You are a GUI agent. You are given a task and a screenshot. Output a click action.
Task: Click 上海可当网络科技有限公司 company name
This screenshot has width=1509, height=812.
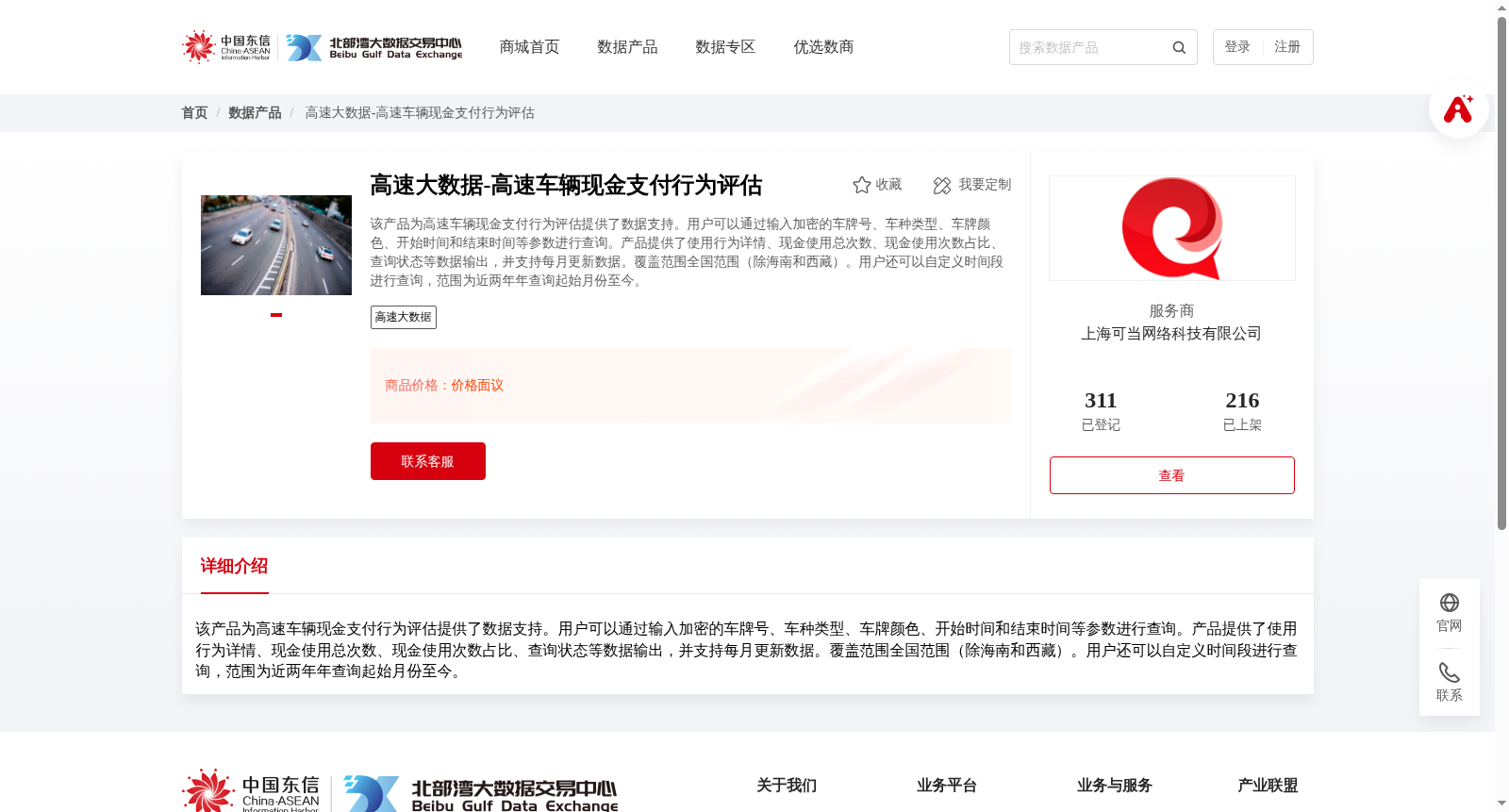pos(1171,334)
